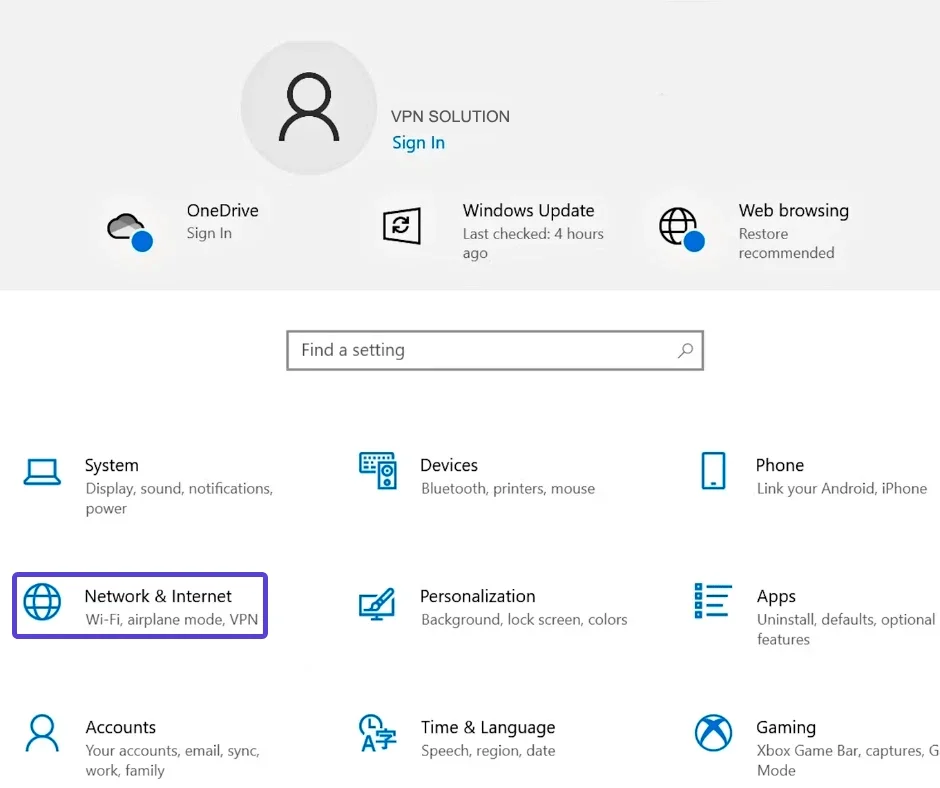Screen dimensions: 940x788
Task: Click the VPN SOLUTION user avatar
Action: tap(308, 107)
